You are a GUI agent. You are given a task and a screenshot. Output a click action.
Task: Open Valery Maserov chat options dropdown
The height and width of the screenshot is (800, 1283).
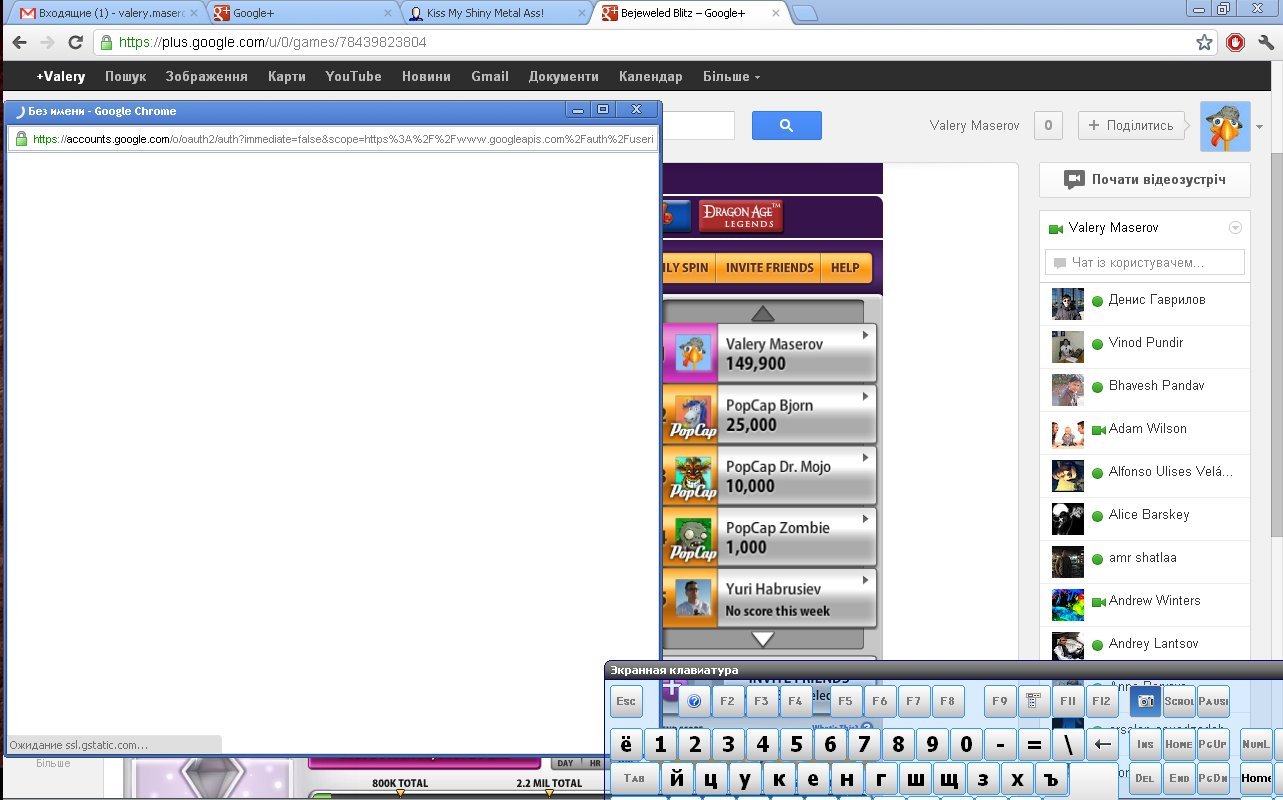(1235, 228)
